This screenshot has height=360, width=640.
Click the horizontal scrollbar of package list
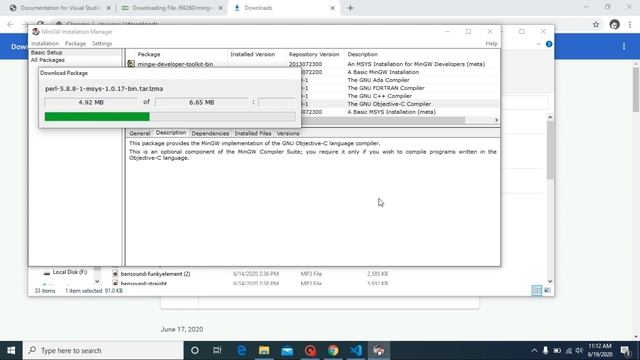tap(383, 120)
